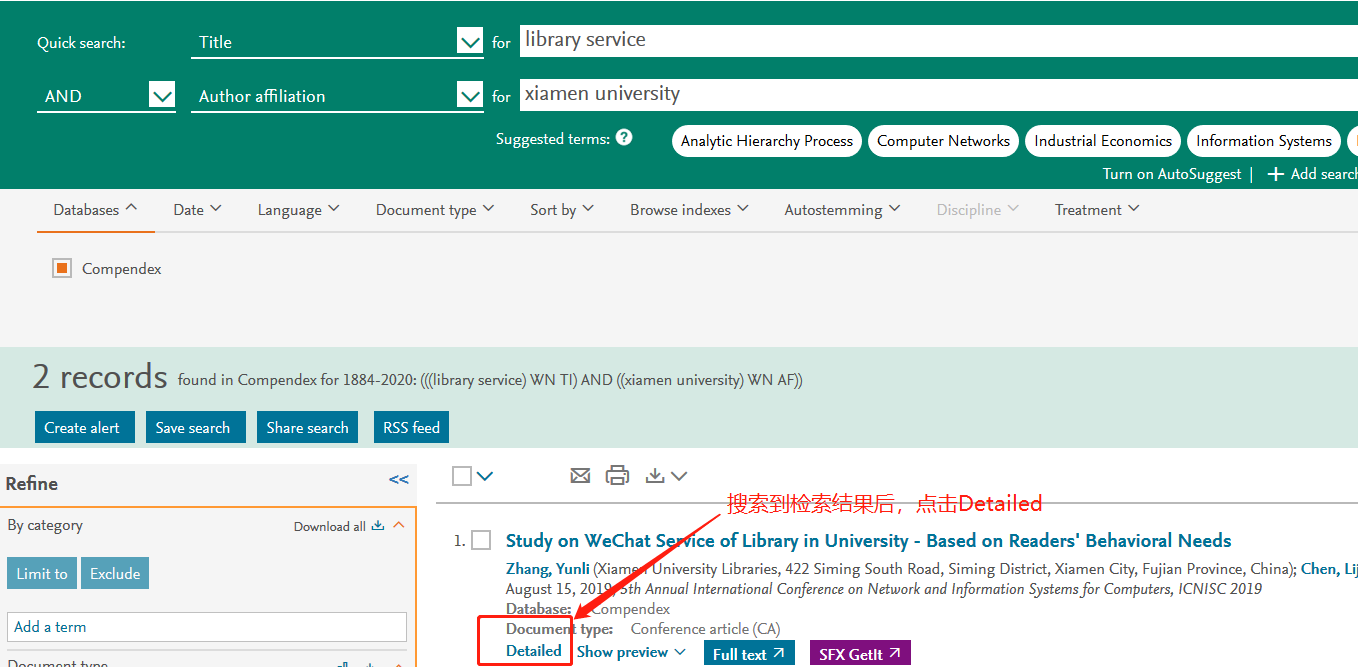Click the plus icon for Add search field
Image resolution: width=1358 pixels, height=667 pixels.
click(1275, 174)
